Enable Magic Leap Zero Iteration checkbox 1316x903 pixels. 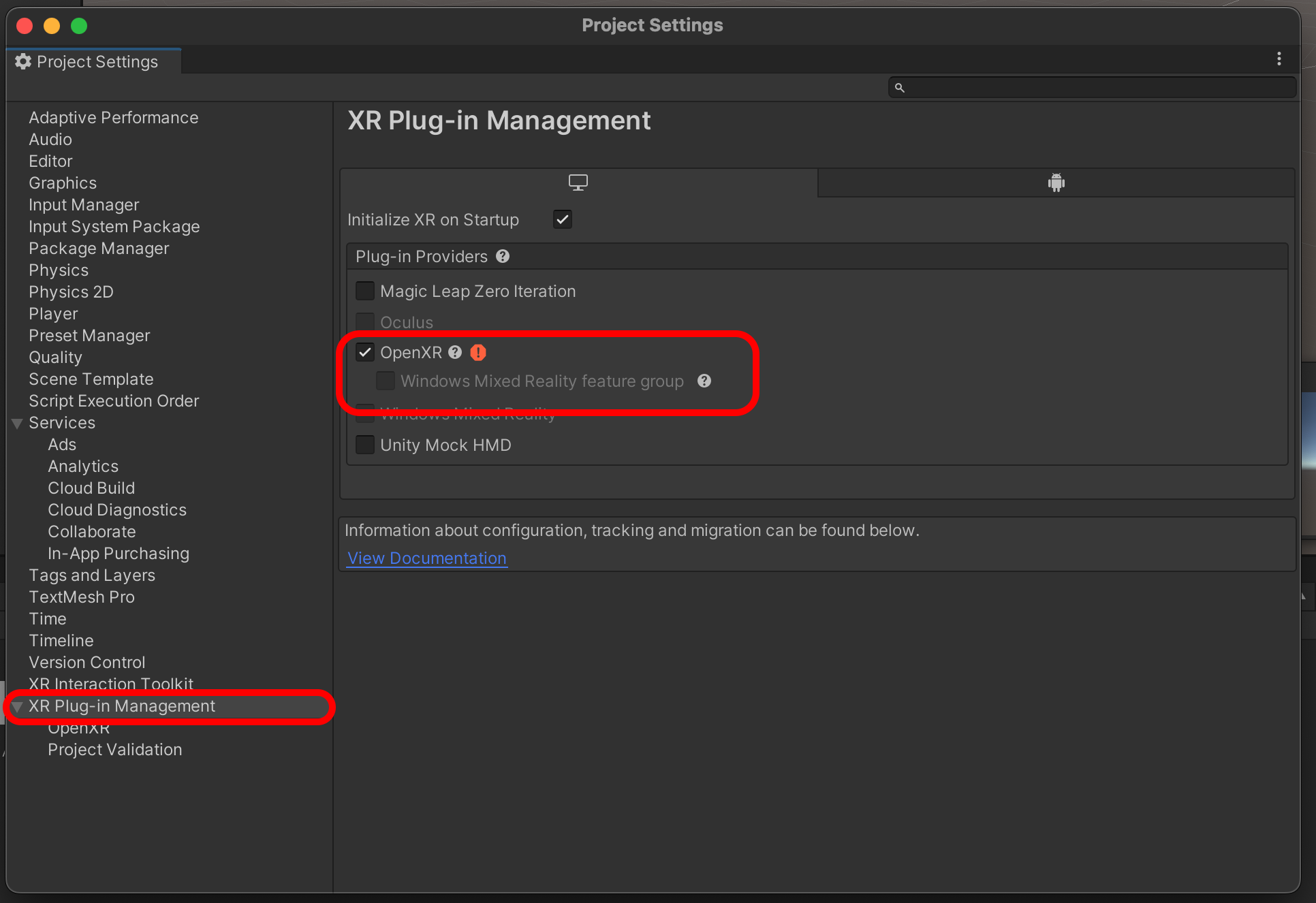coord(365,291)
